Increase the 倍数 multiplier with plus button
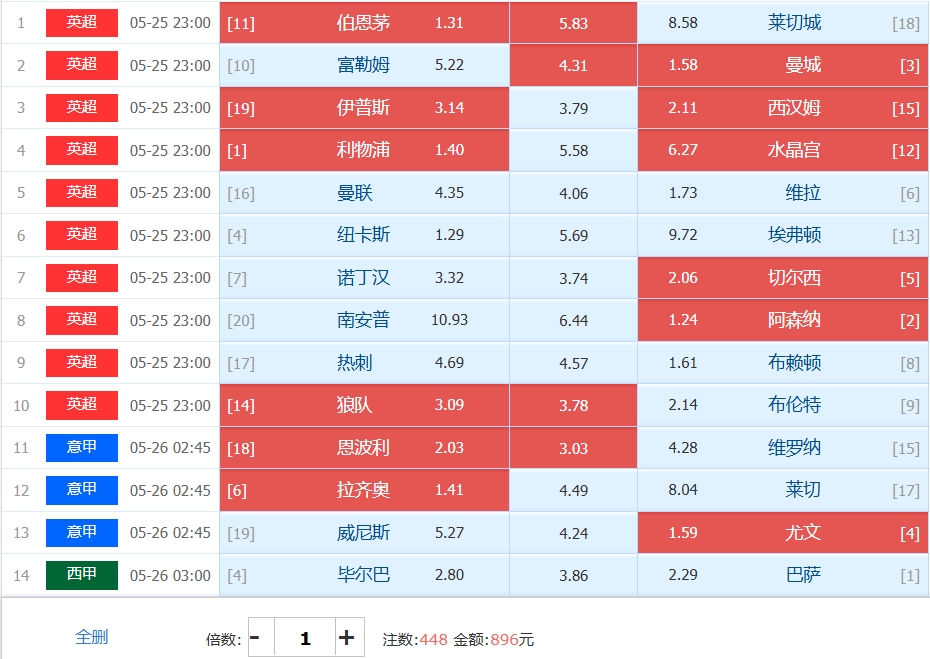Image resolution: width=930 pixels, height=659 pixels. point(349,638)
